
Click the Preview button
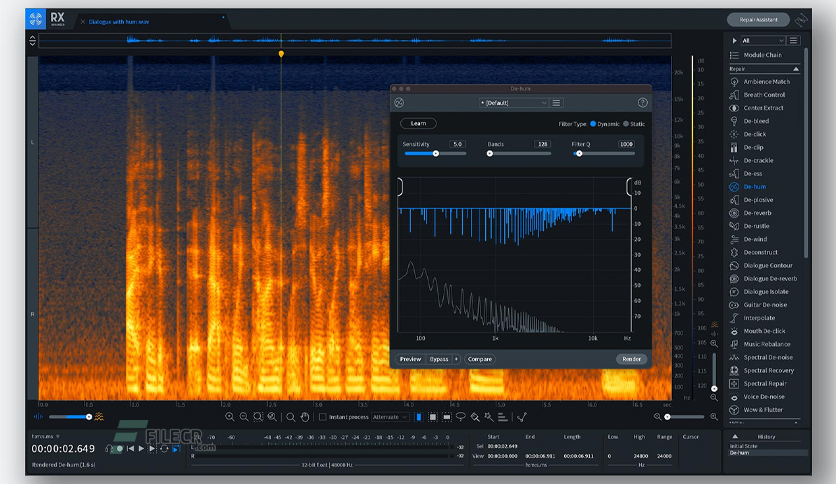411,359
